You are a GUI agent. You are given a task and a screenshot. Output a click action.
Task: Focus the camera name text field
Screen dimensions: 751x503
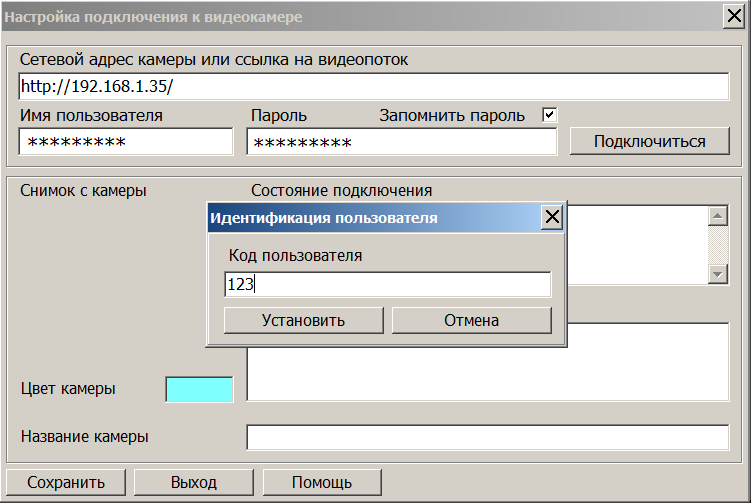(x=488, y=438)
